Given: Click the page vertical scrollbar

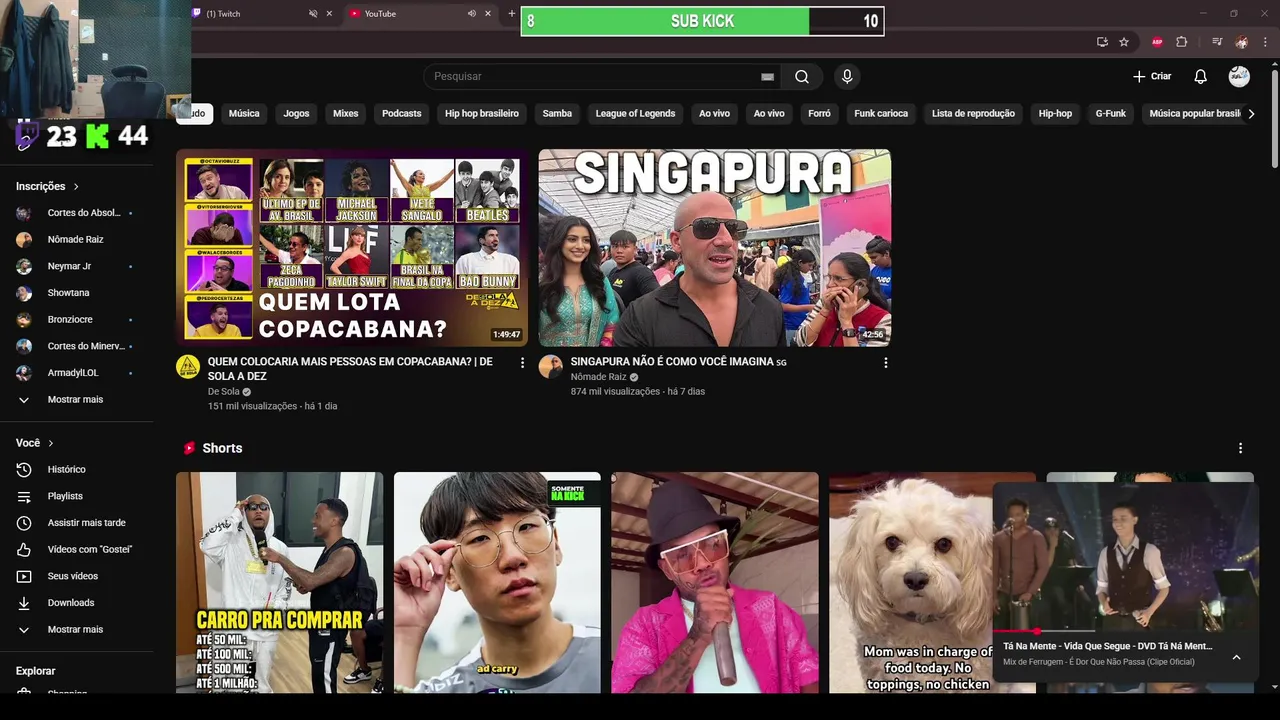Looking at the screenshot, I should (x=1274, y=120).
